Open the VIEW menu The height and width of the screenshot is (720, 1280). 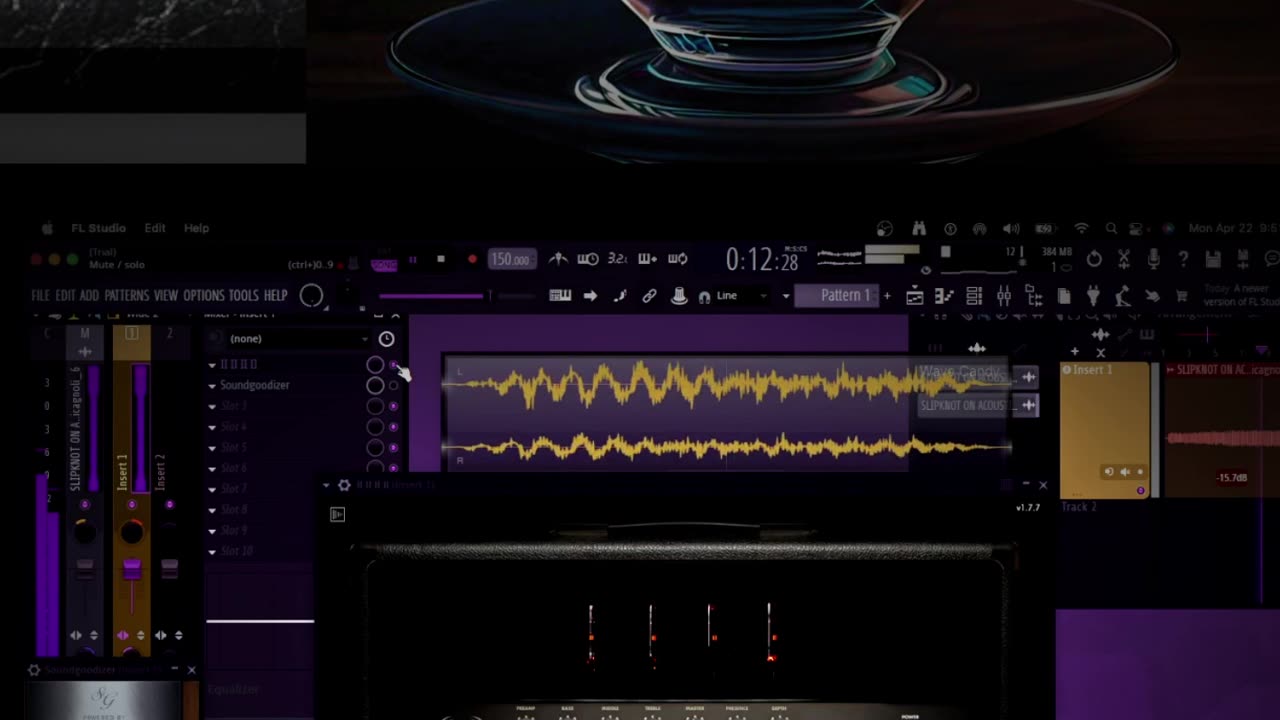coord(166,296)
